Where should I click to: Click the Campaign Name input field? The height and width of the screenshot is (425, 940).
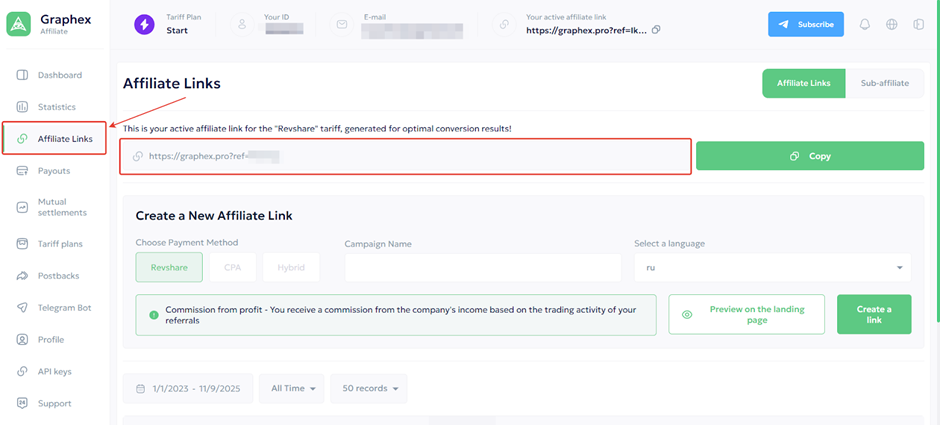(x=483, y=268)
